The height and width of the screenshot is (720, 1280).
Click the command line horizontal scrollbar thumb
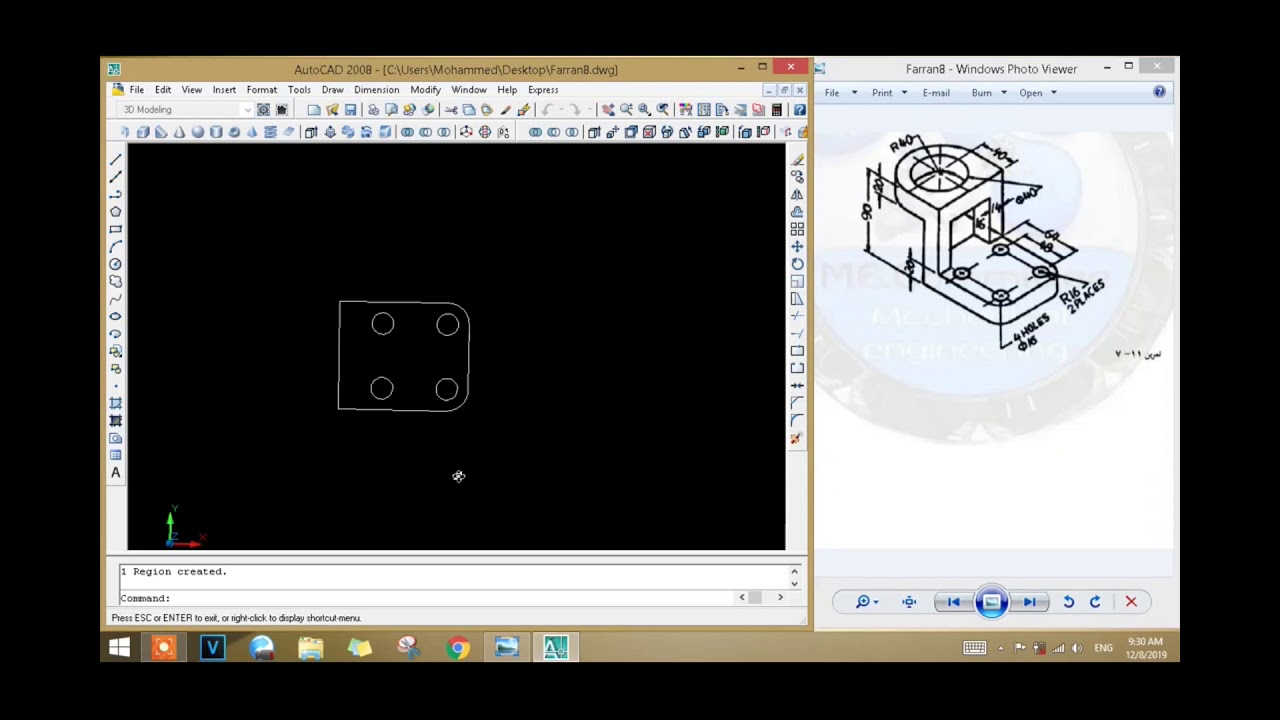(x=755, y=598)
